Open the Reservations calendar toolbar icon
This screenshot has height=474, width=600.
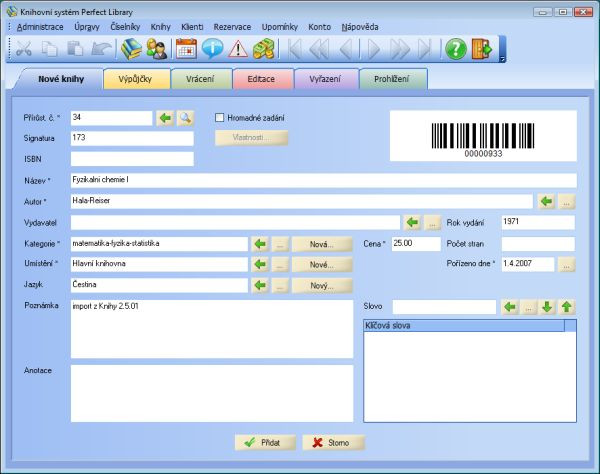click(x=186, y=49)
